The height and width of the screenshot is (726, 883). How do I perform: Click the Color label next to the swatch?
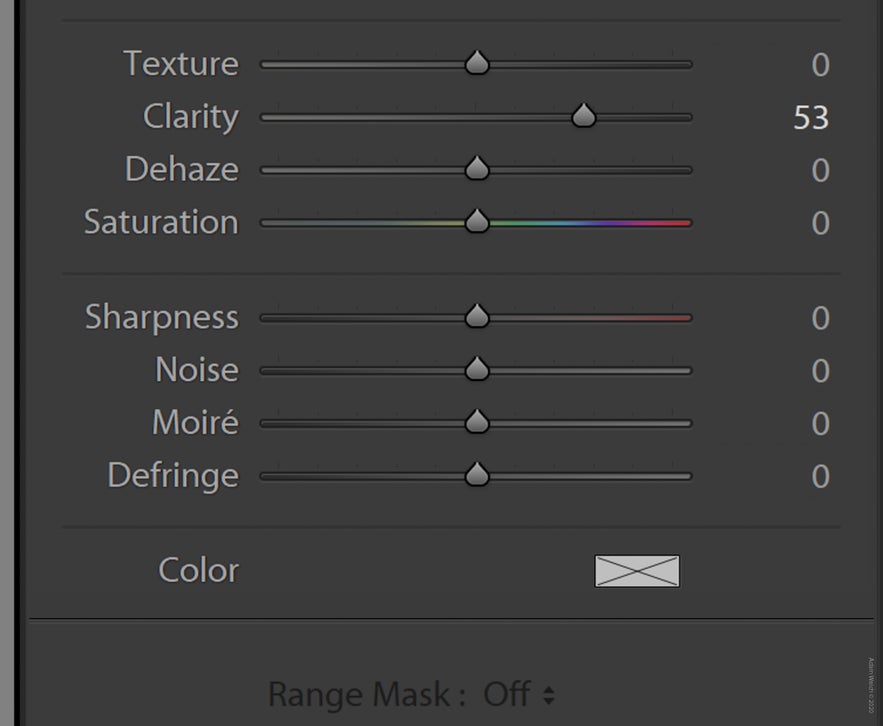coord(197,570)
